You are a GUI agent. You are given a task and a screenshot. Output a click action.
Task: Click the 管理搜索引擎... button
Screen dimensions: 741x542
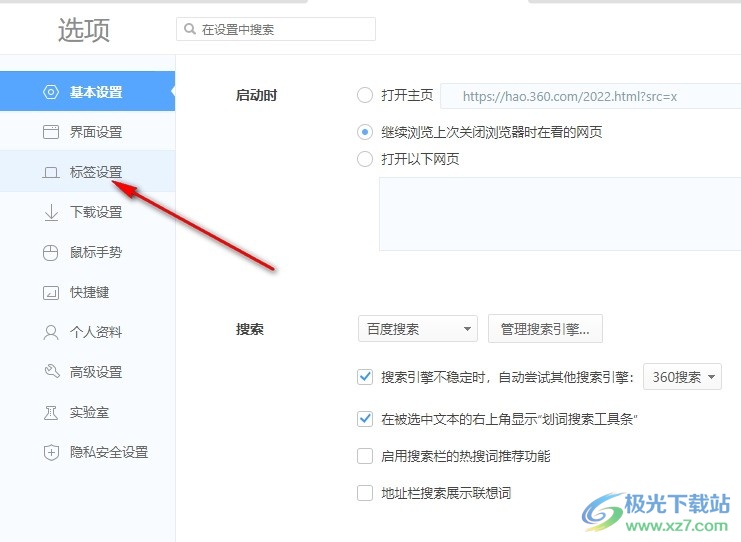coord(545,328)
